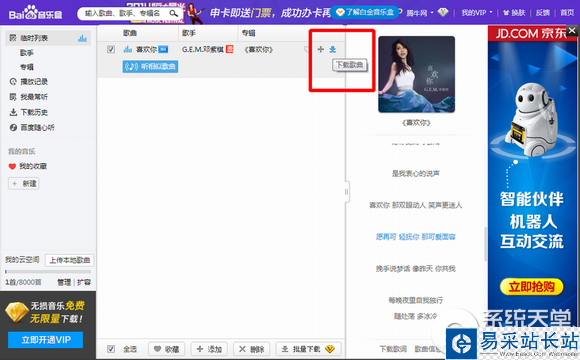
Task: Click the 添加 add button at bottom
Action: (209, 349)
